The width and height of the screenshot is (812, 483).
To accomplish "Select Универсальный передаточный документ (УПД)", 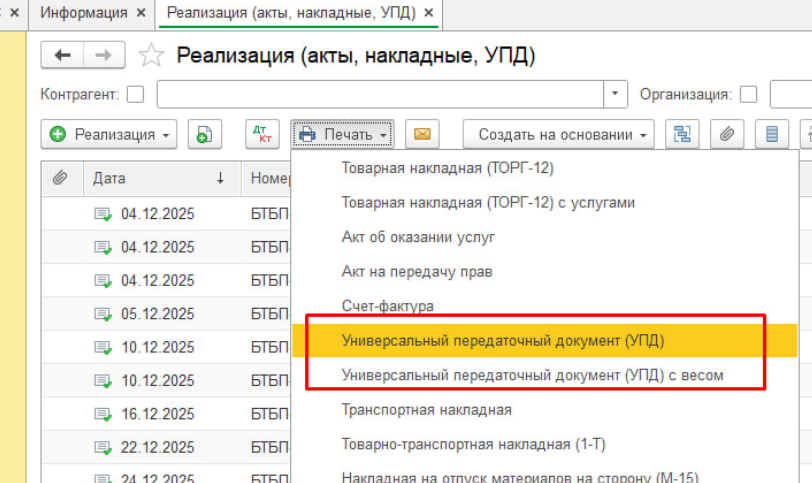I will (503, 340).
